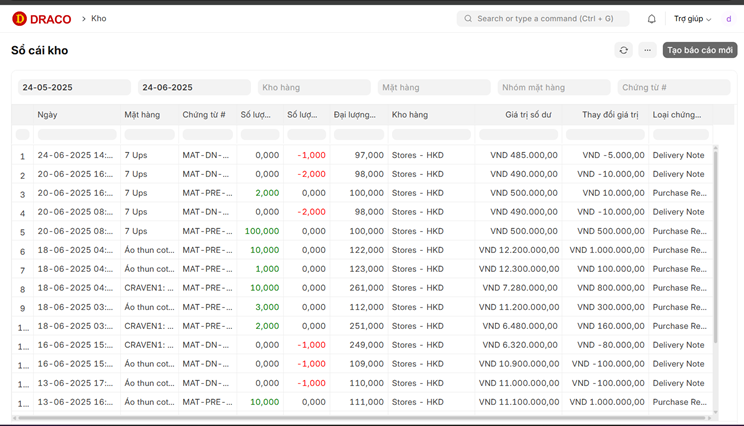744x426 pixels.
Task: Click the value VND 300.000,00
Action: point(611,307)
